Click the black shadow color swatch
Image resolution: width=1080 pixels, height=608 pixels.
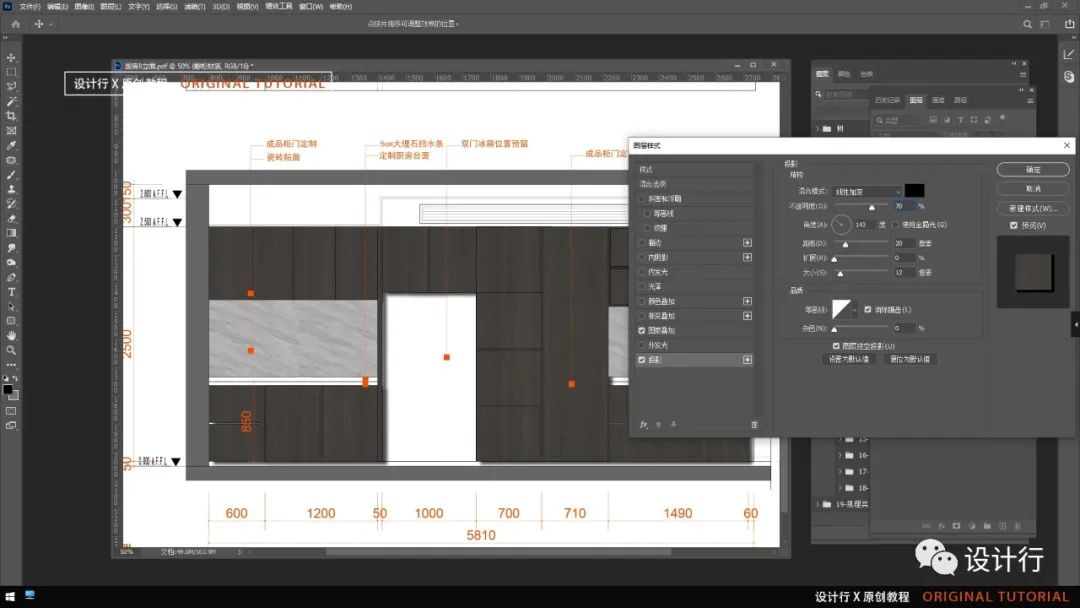click(914, 190)
